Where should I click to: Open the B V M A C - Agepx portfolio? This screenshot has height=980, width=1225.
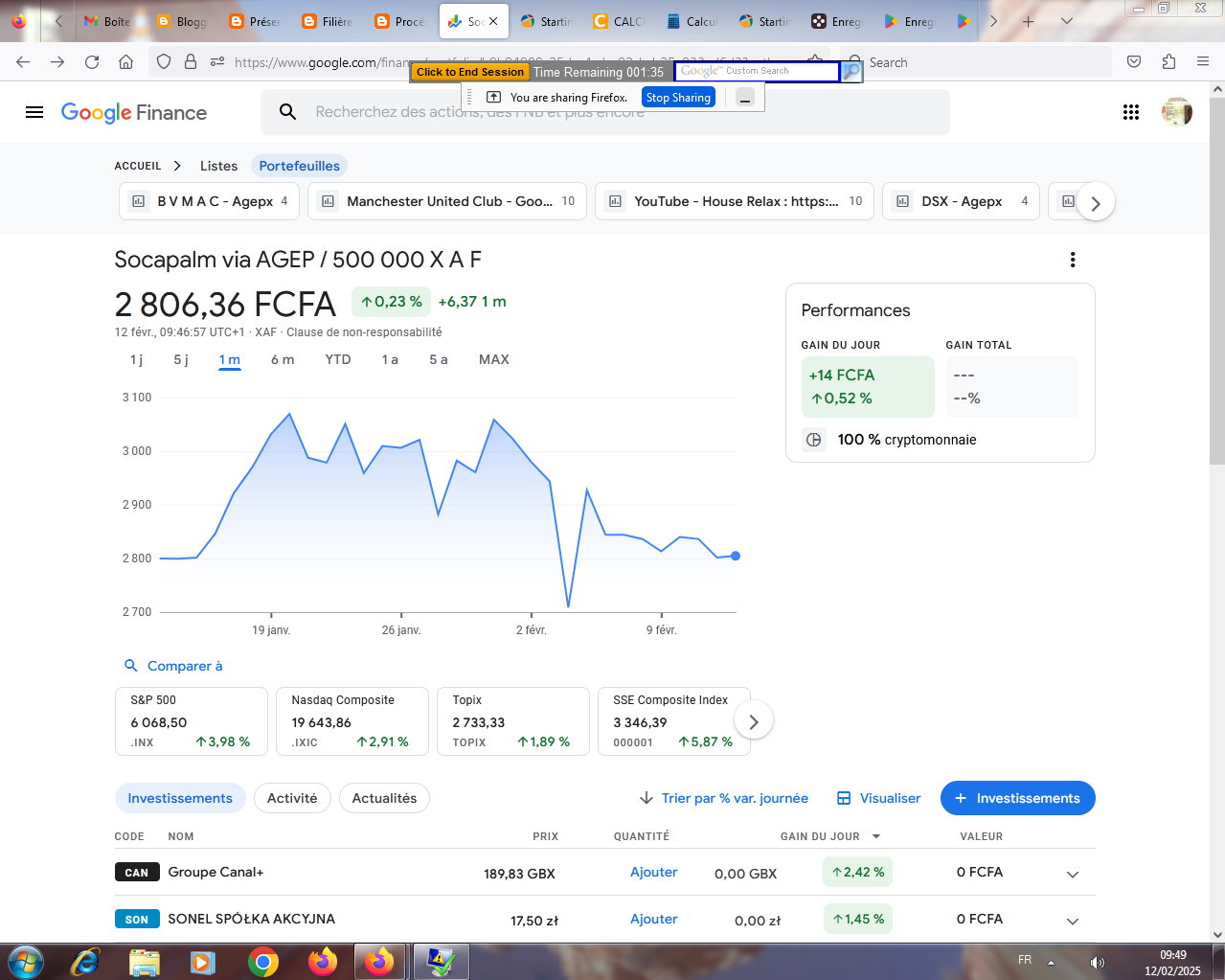point(209,201)
